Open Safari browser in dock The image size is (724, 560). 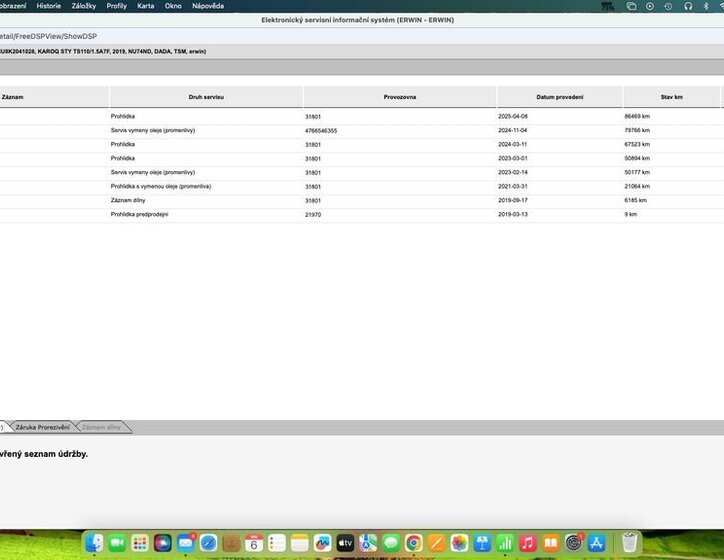(x=208, y=543)
